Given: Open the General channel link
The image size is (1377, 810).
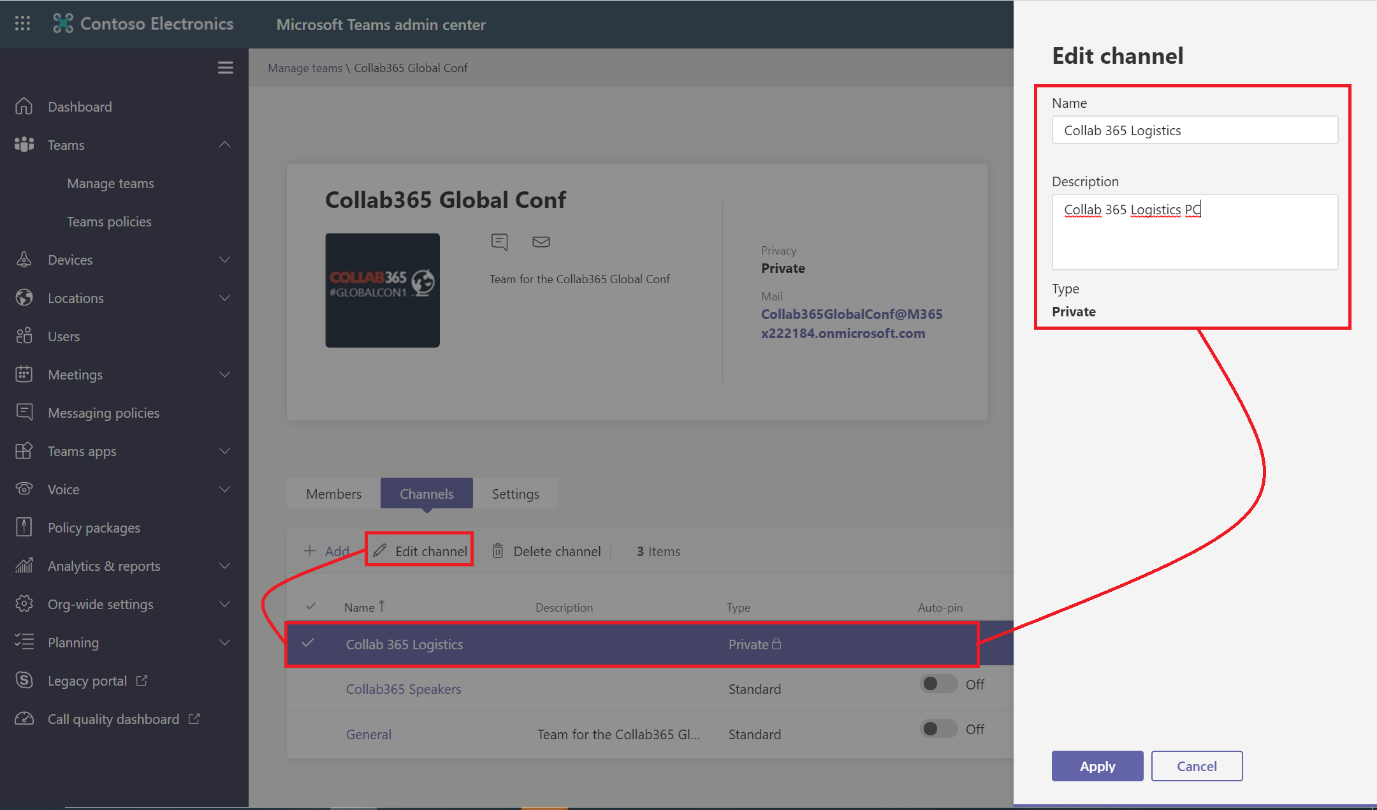Looking at the screenshot, I should [369, 734].
